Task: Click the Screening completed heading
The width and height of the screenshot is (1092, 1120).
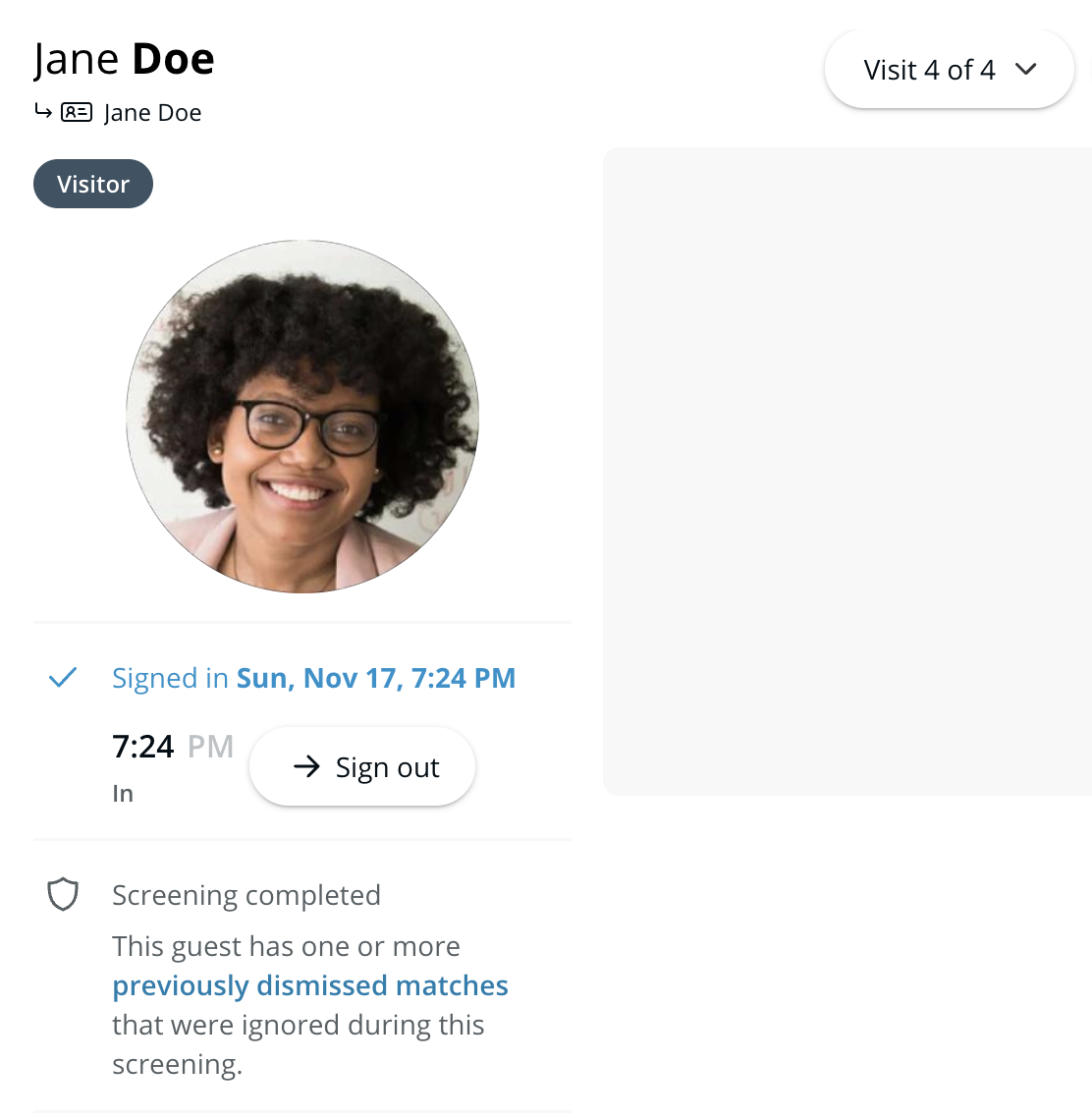Action: (x=246, y=895)
